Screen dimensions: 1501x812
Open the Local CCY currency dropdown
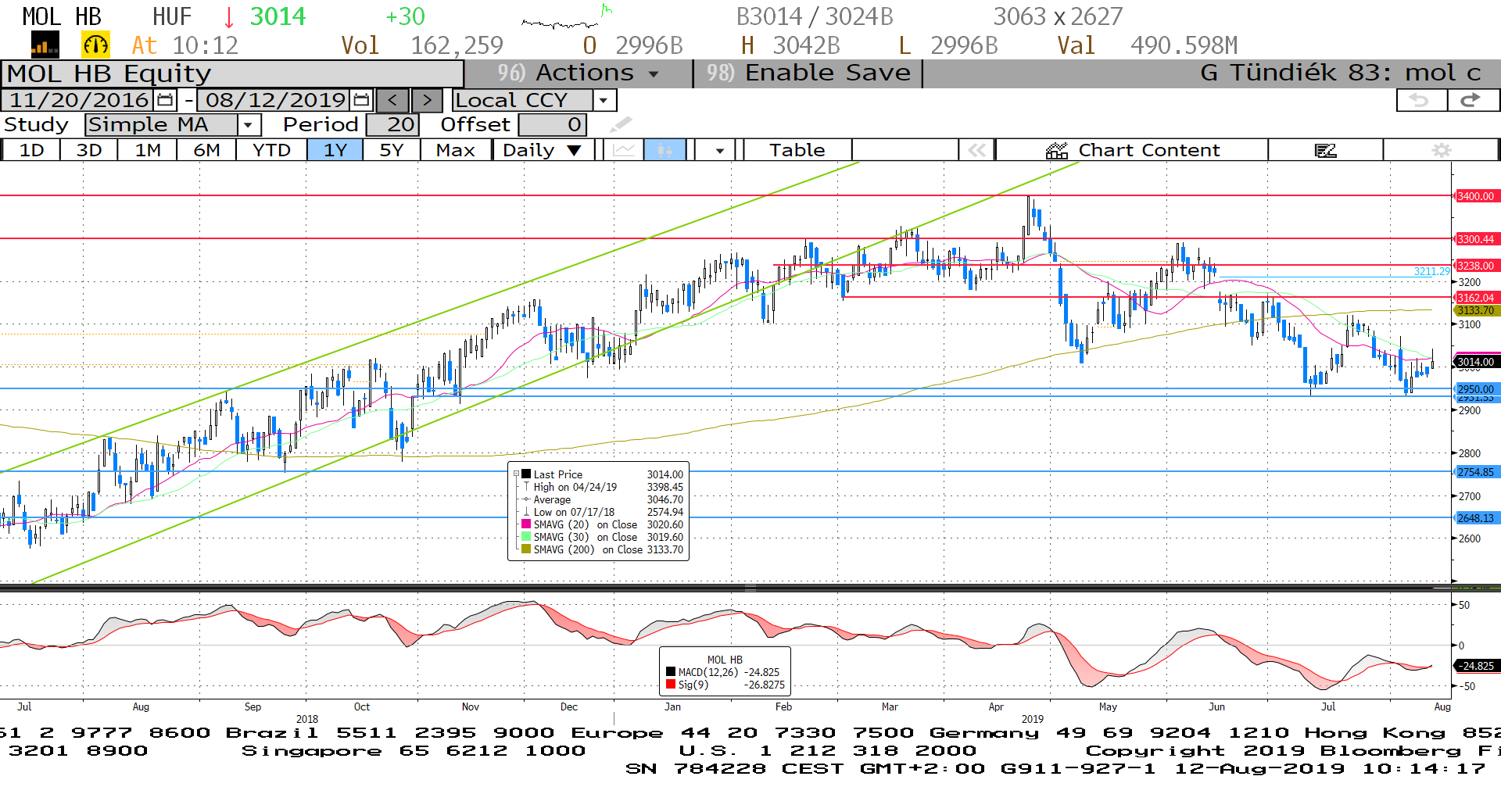coord(604,100)
